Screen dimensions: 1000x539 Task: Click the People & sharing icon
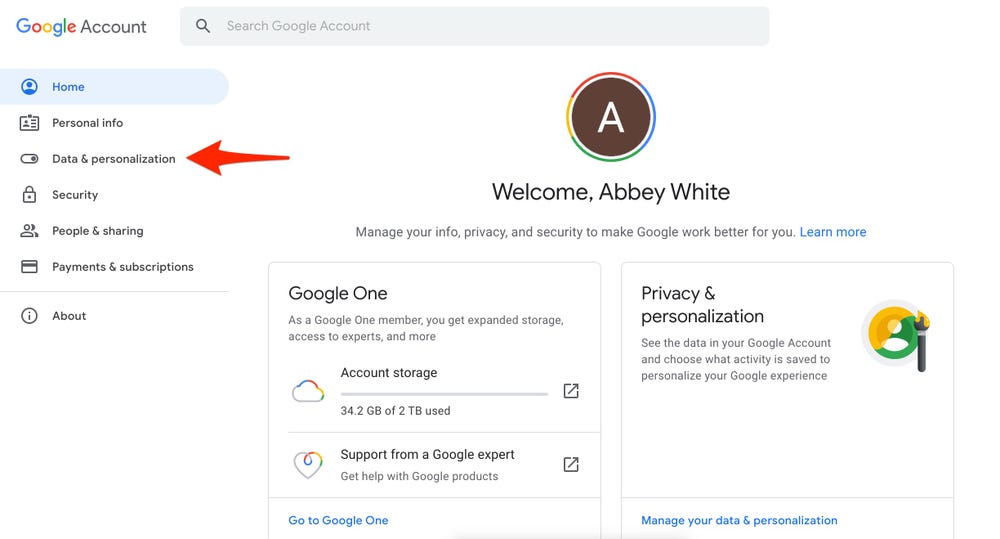(30, 231)
